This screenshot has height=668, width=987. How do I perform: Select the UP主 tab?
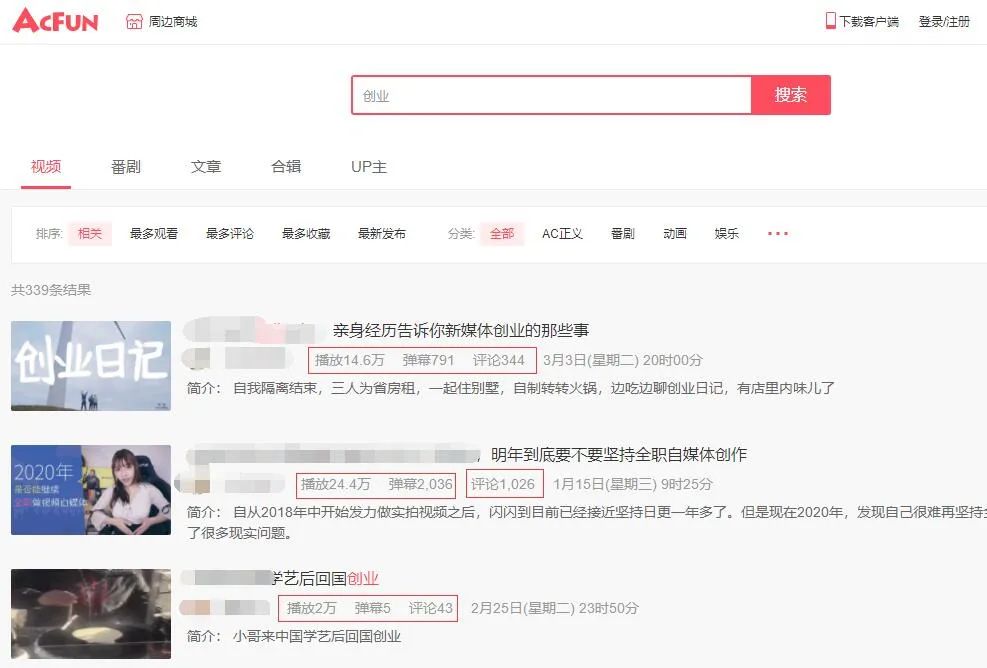pos(369,167)
